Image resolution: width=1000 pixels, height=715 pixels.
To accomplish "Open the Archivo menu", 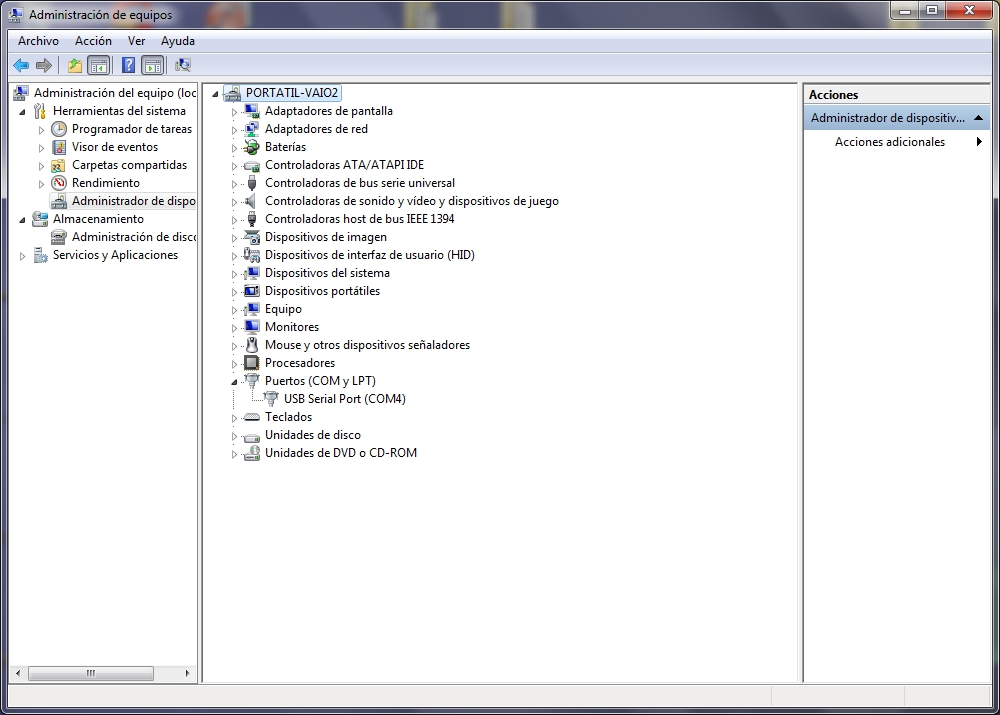I will tap(38, 41).
